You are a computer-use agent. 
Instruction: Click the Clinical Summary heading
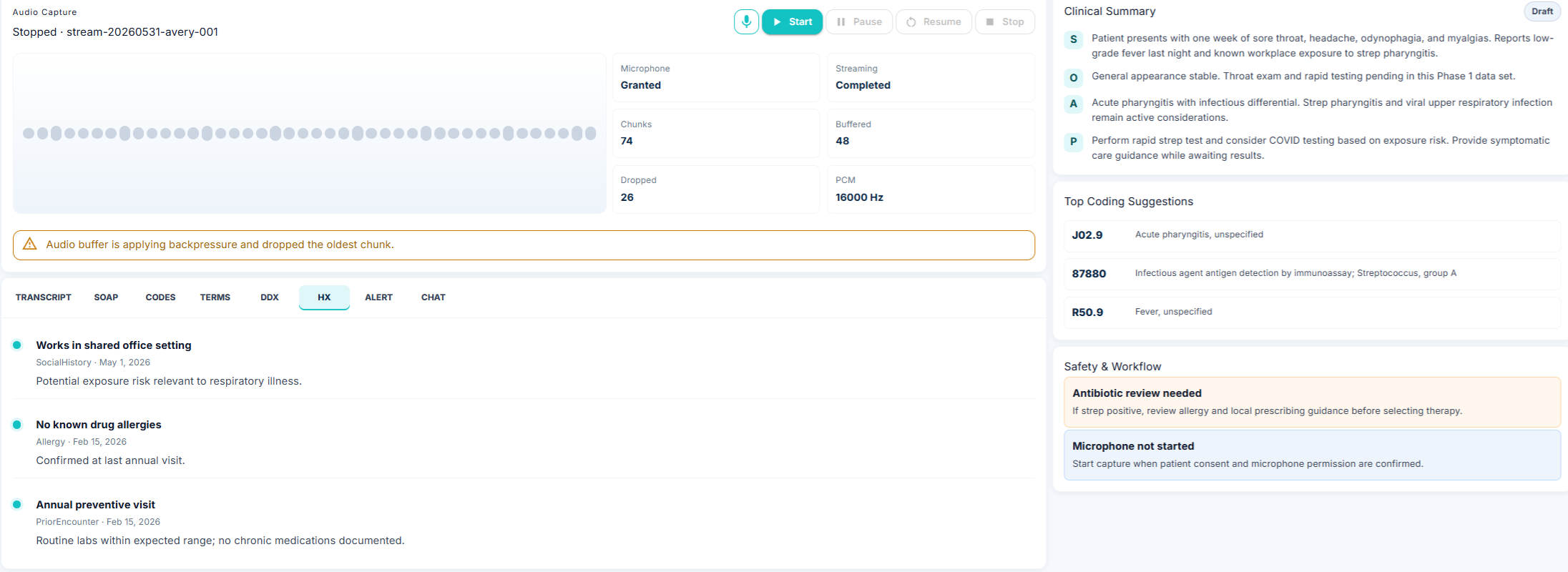point(1109,11)
